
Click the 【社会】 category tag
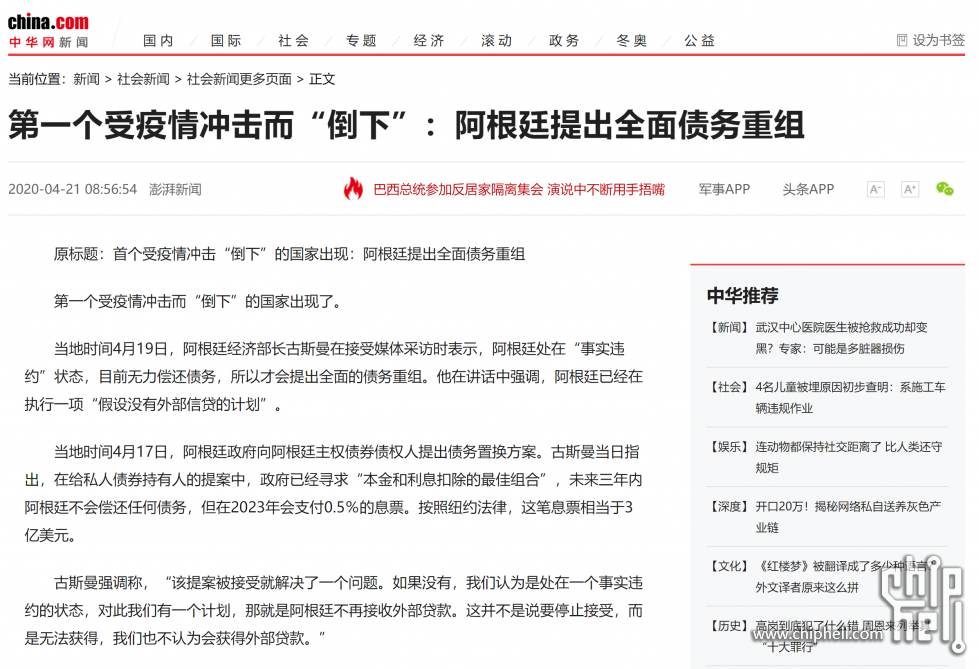tap(727, 387)
